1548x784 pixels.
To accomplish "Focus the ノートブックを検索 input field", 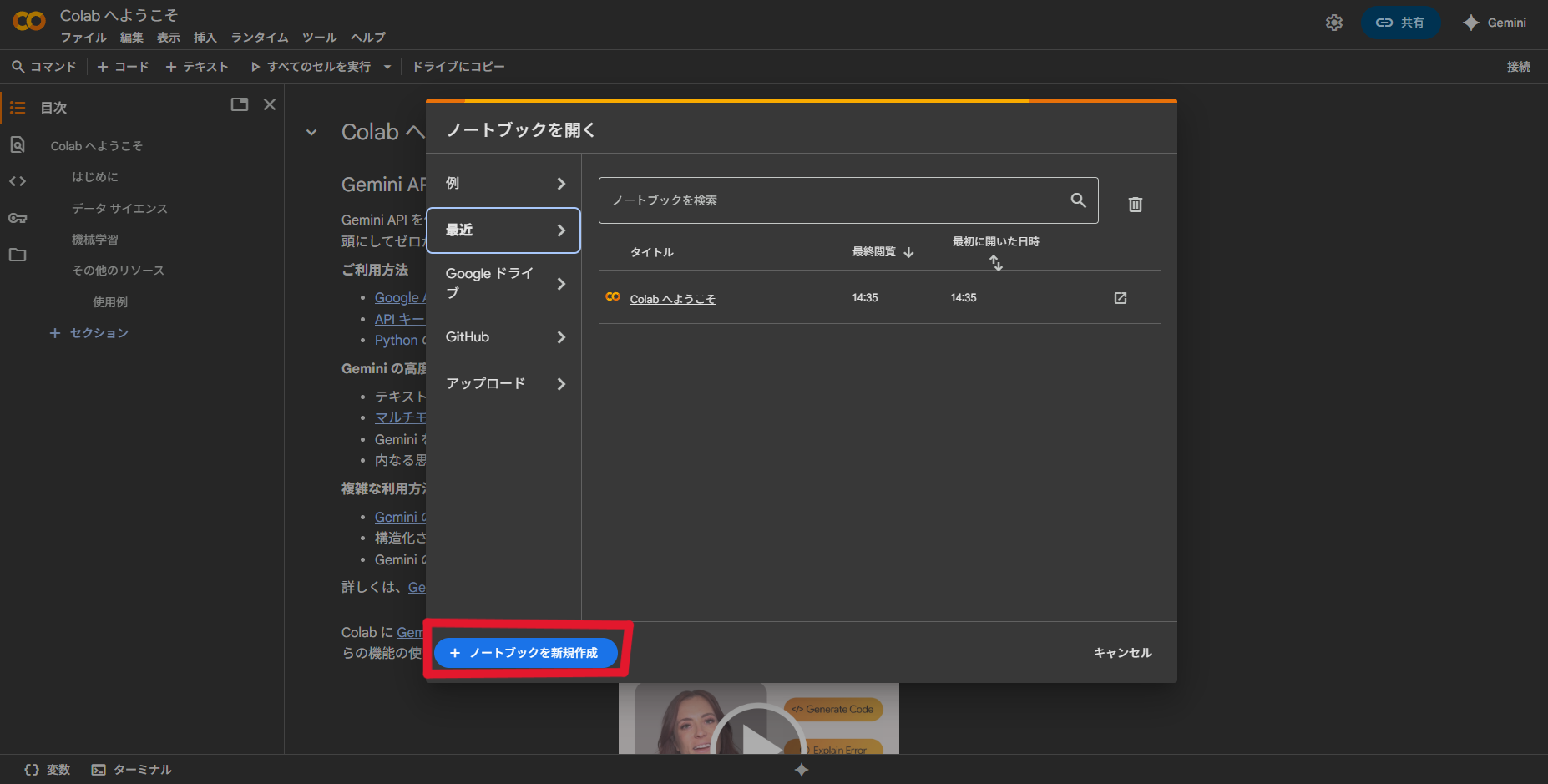I will click(x=835, y=200).
